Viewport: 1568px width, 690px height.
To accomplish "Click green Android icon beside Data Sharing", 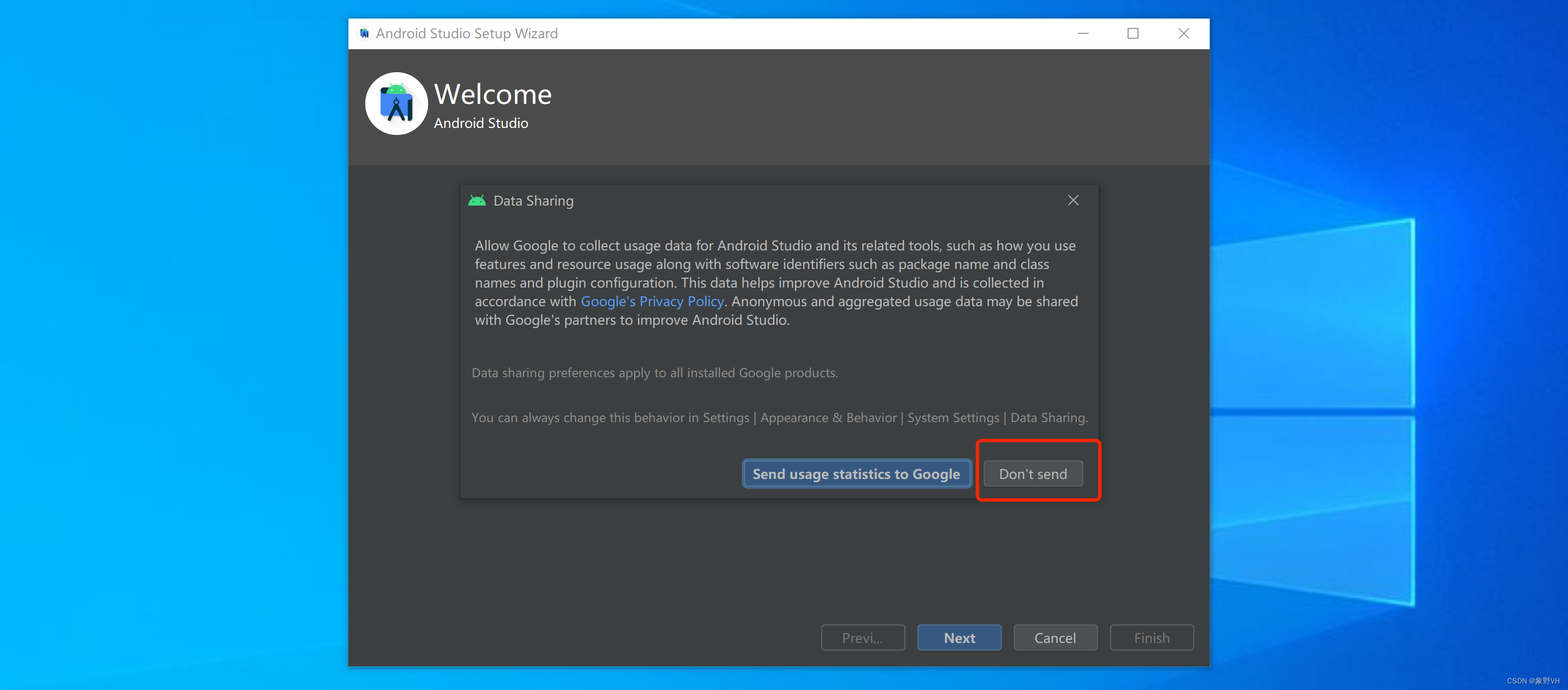I will coord(477,201).
